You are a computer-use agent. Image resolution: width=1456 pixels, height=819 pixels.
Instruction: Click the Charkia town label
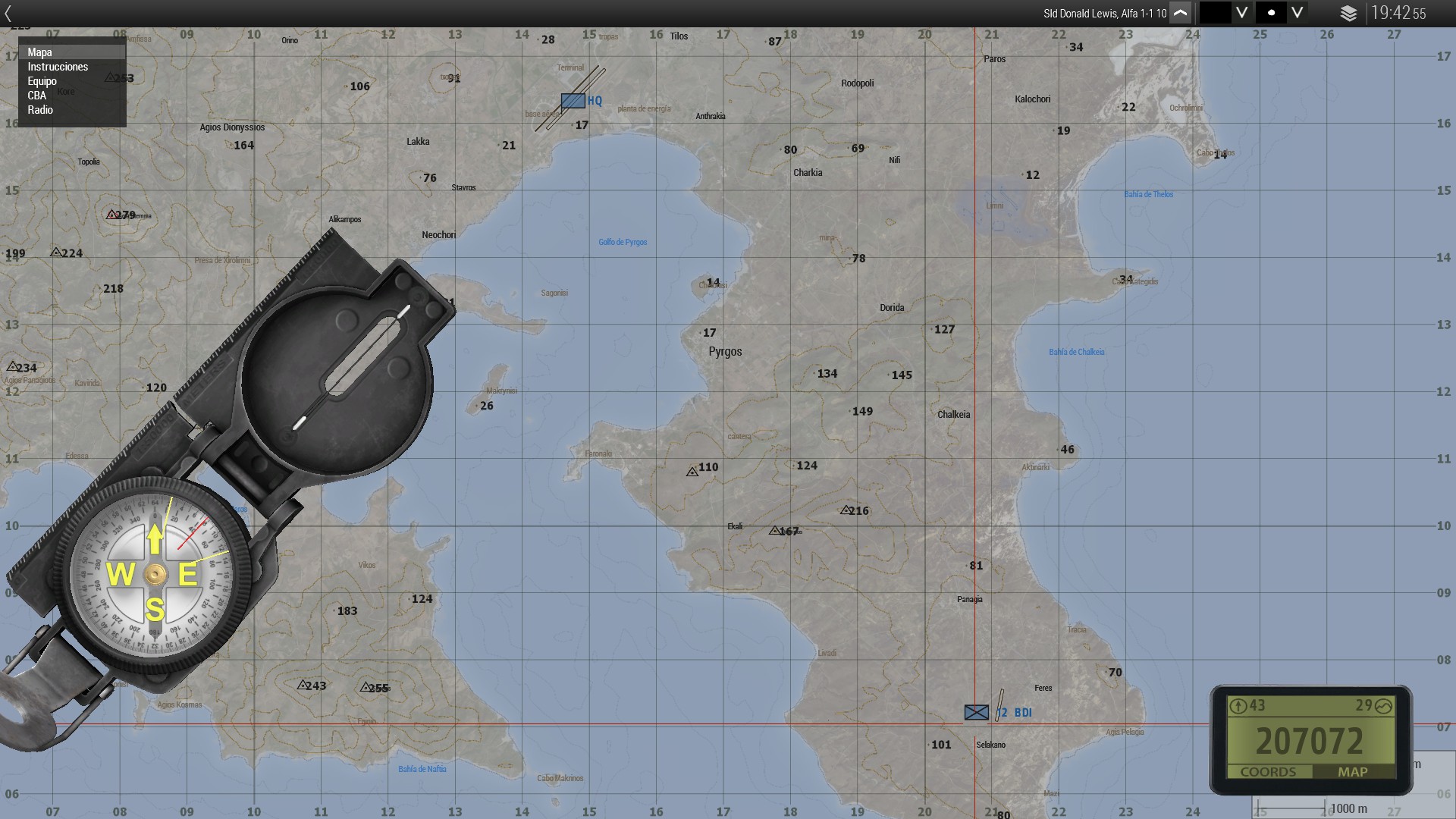click(808, 173)
